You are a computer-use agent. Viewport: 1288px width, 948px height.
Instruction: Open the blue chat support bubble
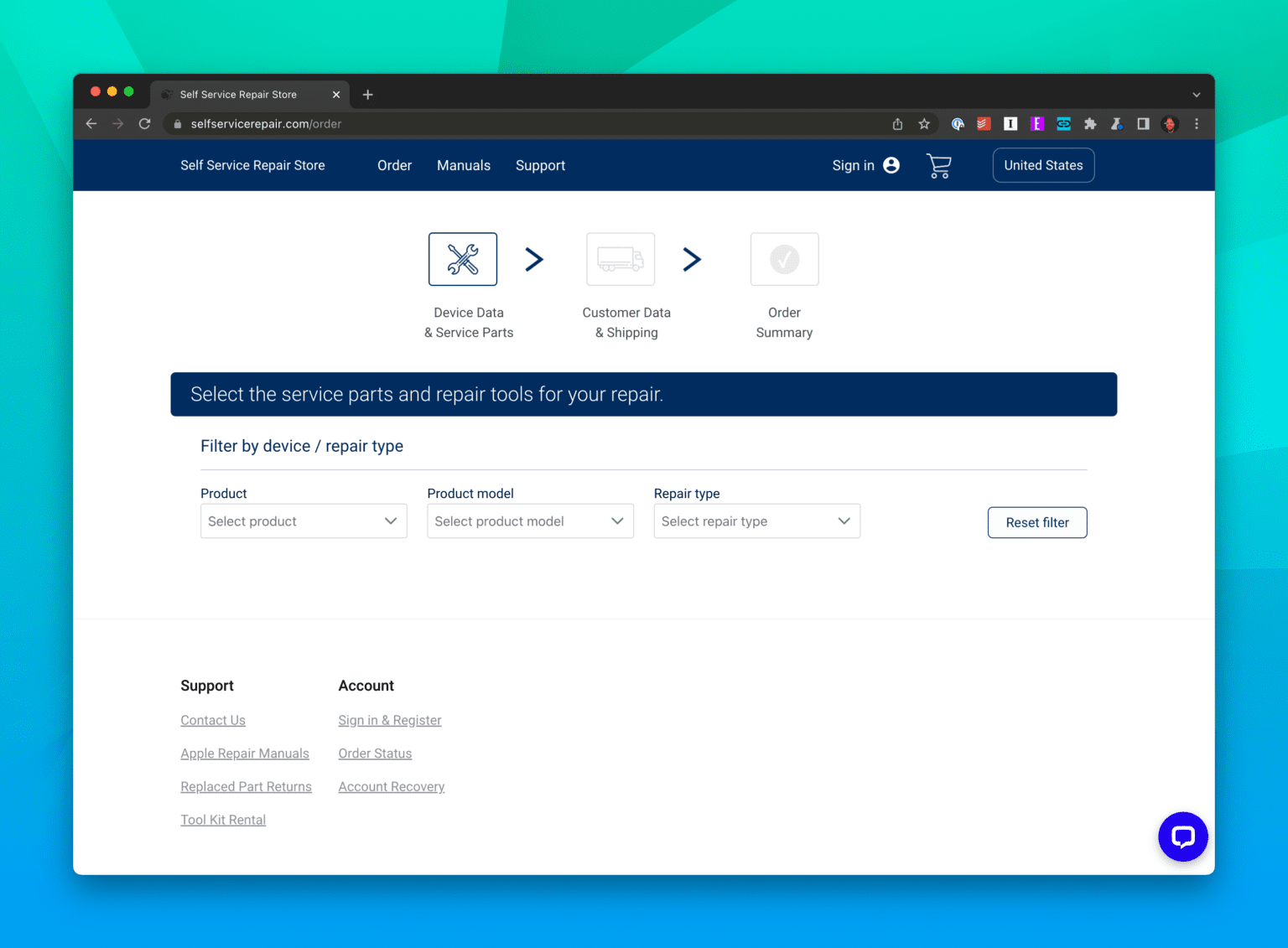point(1182,837)
